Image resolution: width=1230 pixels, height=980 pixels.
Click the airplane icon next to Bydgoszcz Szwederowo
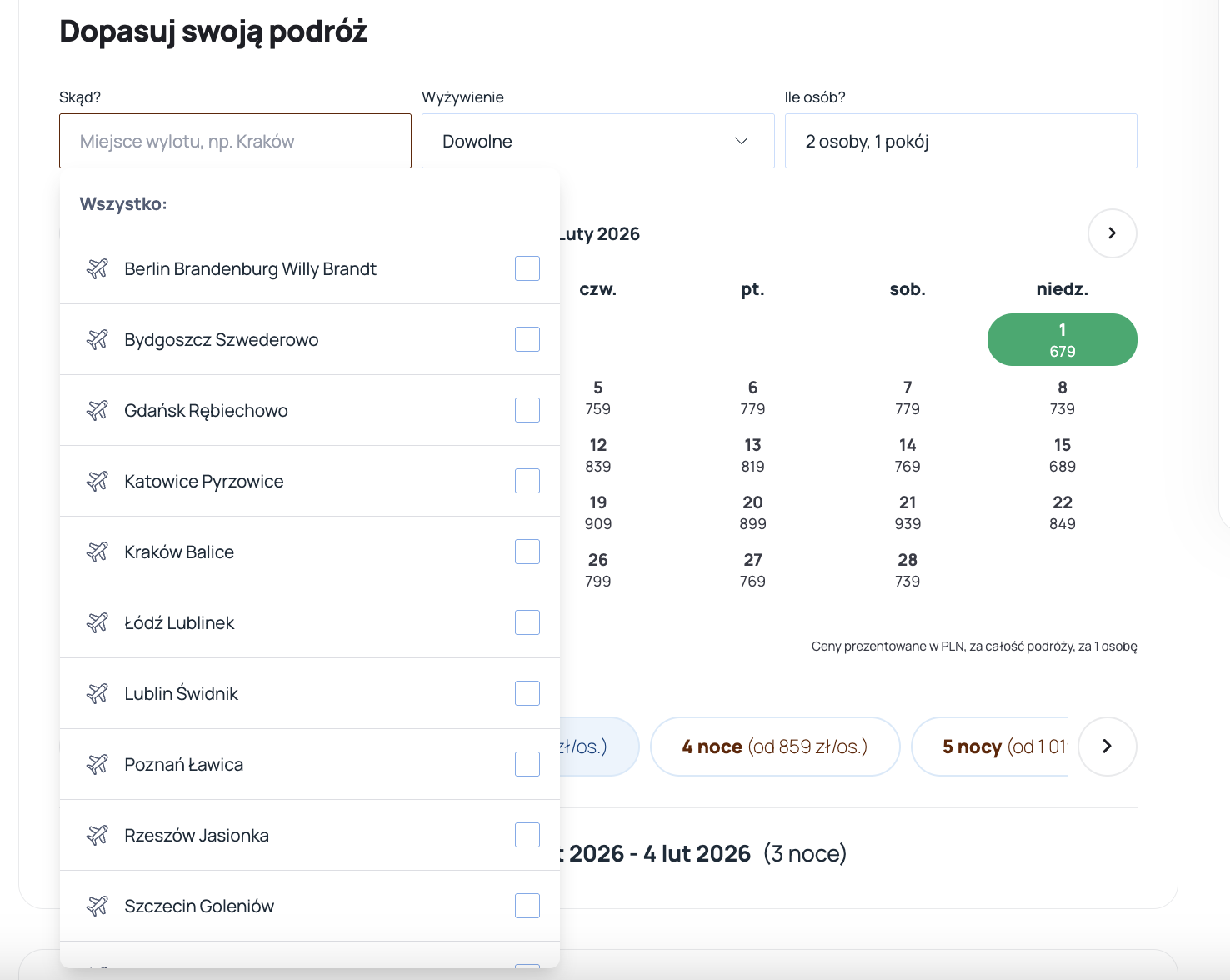[97, 339]
